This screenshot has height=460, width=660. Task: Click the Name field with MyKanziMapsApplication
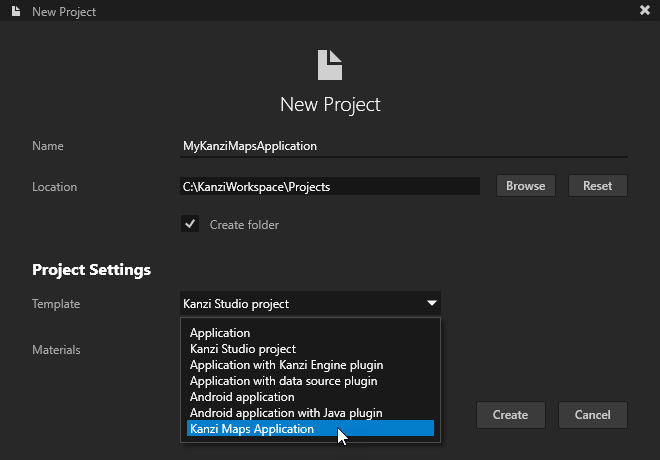click(404, 146)
